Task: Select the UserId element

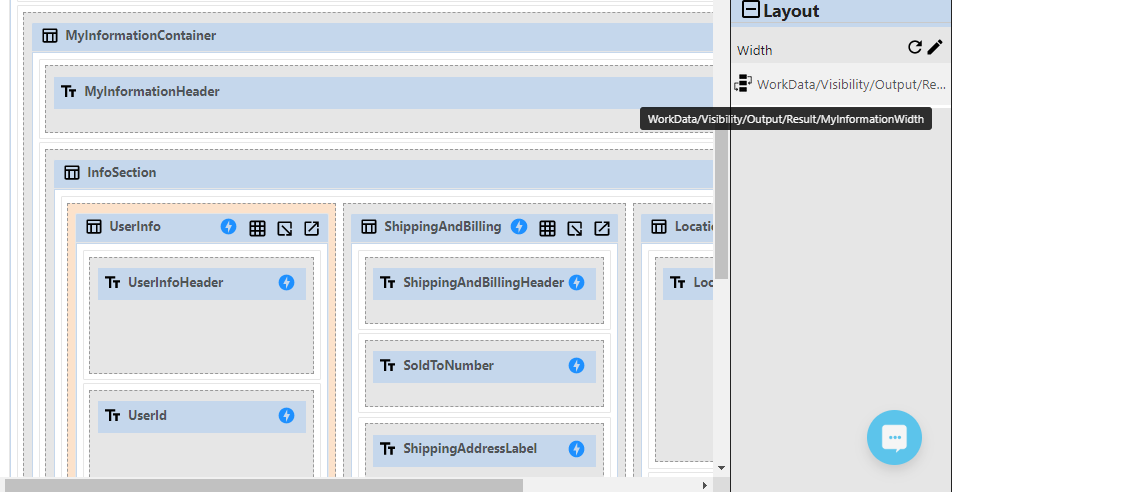Action: coord(202,416)
